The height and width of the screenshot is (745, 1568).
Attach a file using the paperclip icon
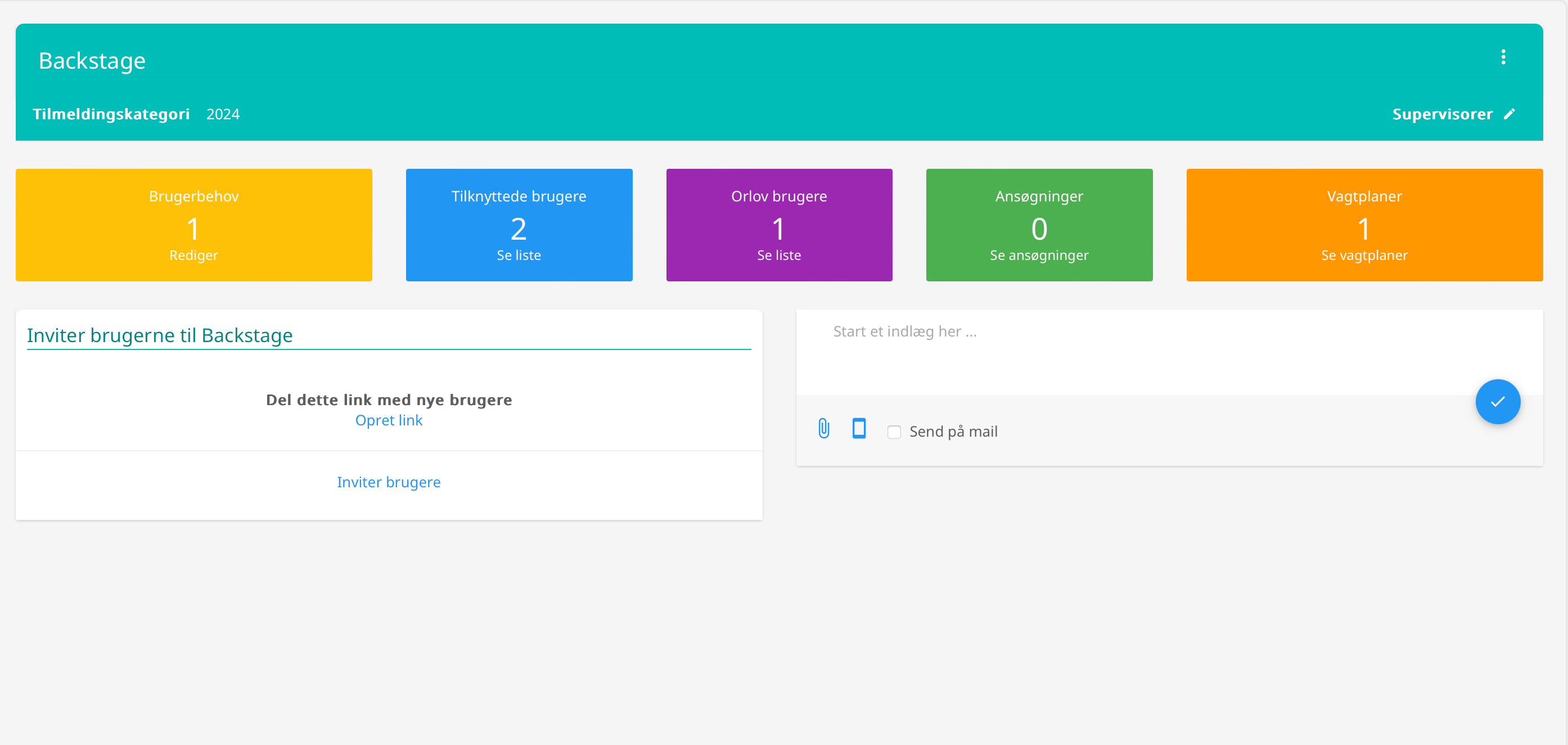pyautogui.click(x=823, y=428)
